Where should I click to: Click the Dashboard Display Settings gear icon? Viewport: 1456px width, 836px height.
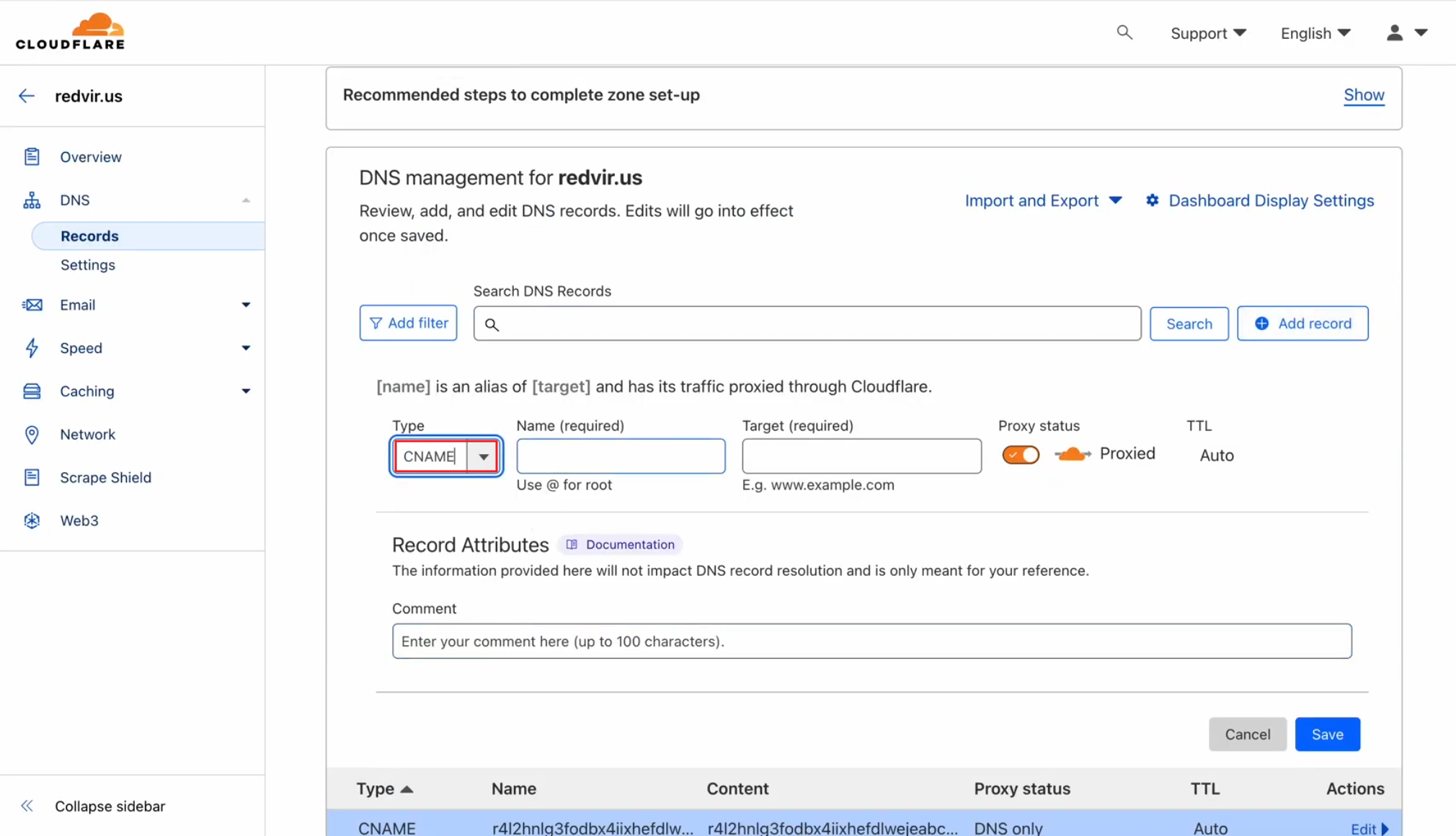pyautogui.click(x=1152, y=200)
